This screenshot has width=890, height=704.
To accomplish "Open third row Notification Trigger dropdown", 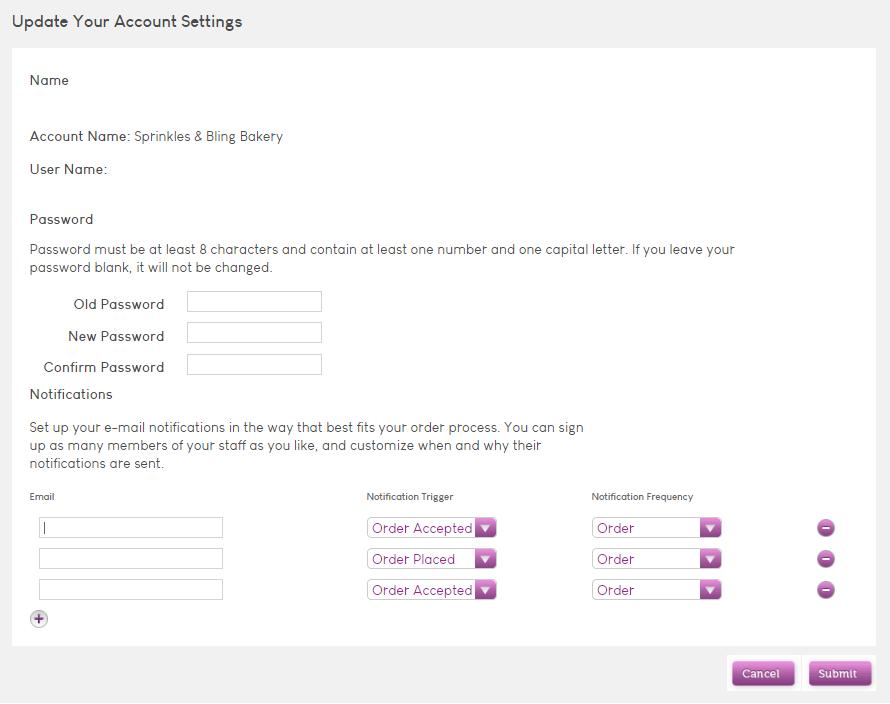I will 431,590.
